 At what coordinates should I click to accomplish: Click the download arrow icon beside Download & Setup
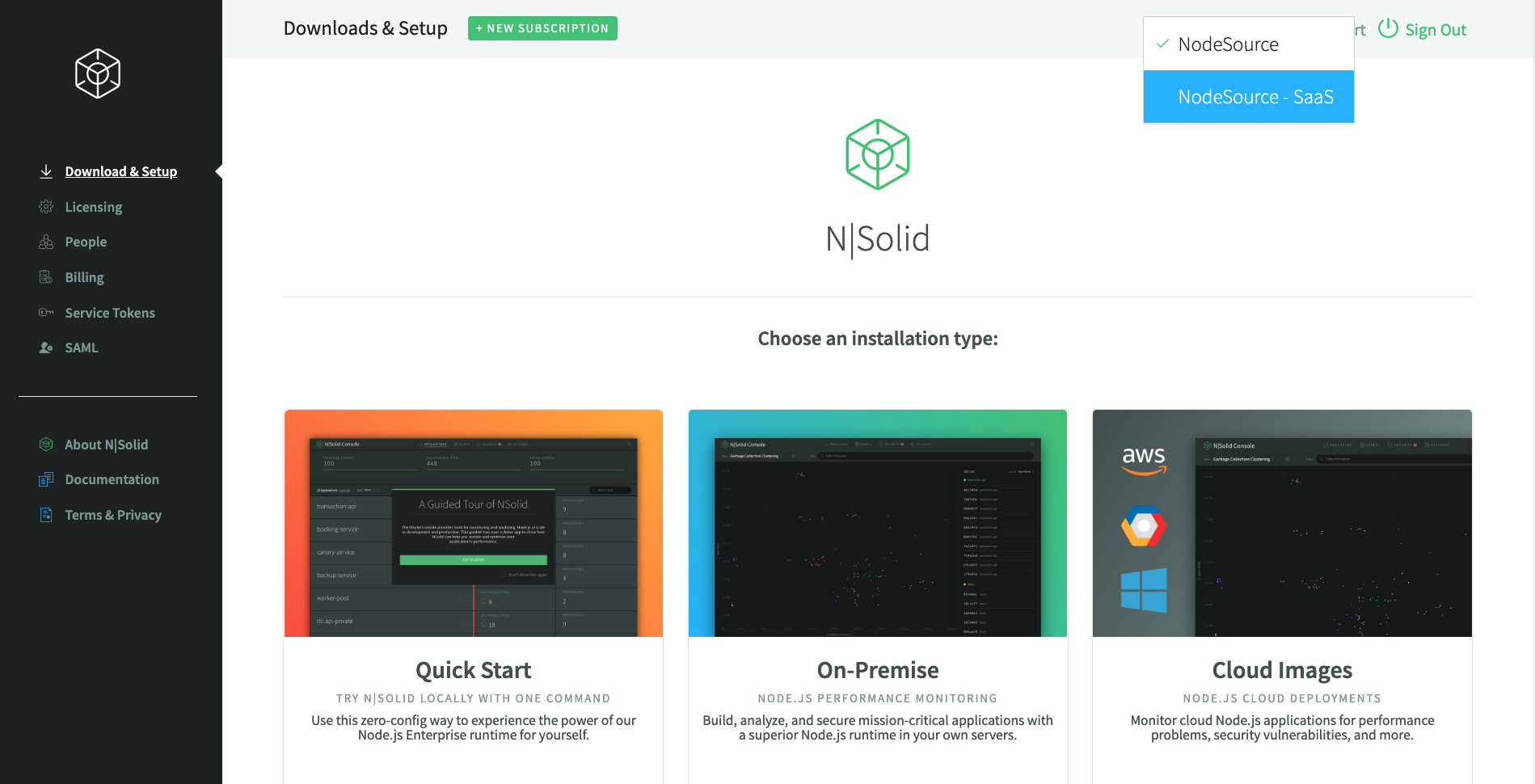[46, 171]
